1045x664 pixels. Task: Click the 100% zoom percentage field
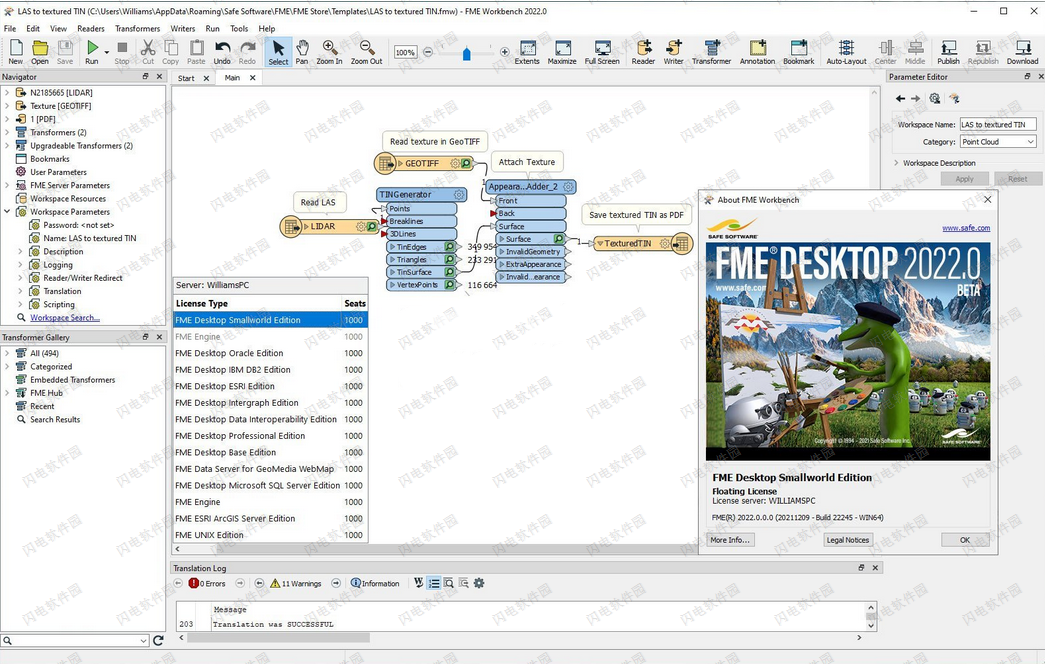click(405, 52)
